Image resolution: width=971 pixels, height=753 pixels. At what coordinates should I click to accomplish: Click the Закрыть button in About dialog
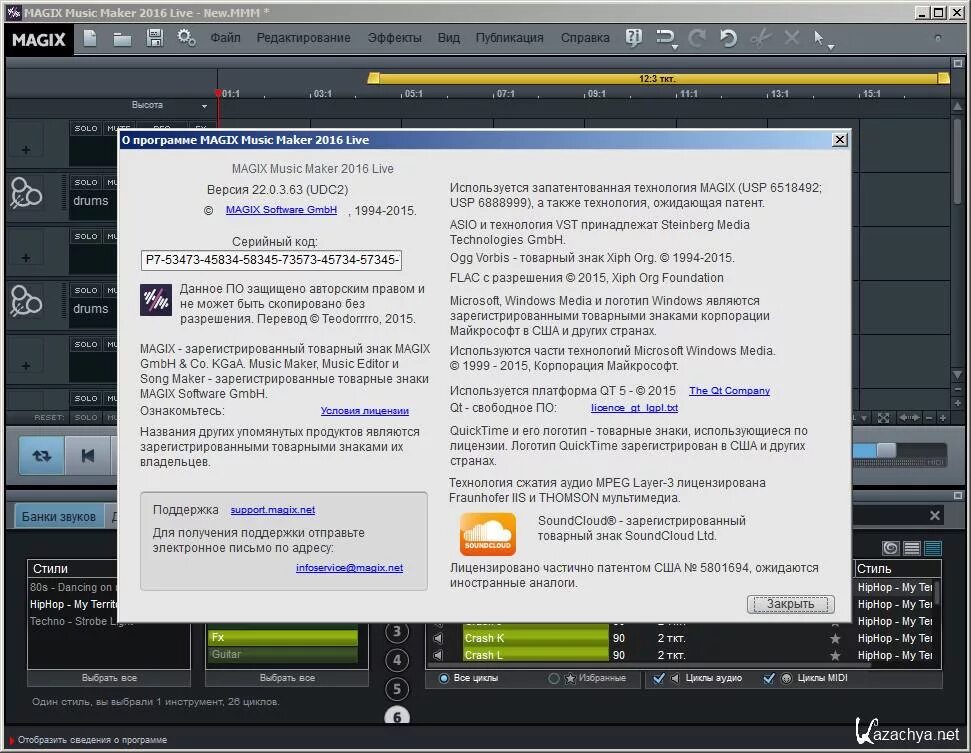coord(791,604)
